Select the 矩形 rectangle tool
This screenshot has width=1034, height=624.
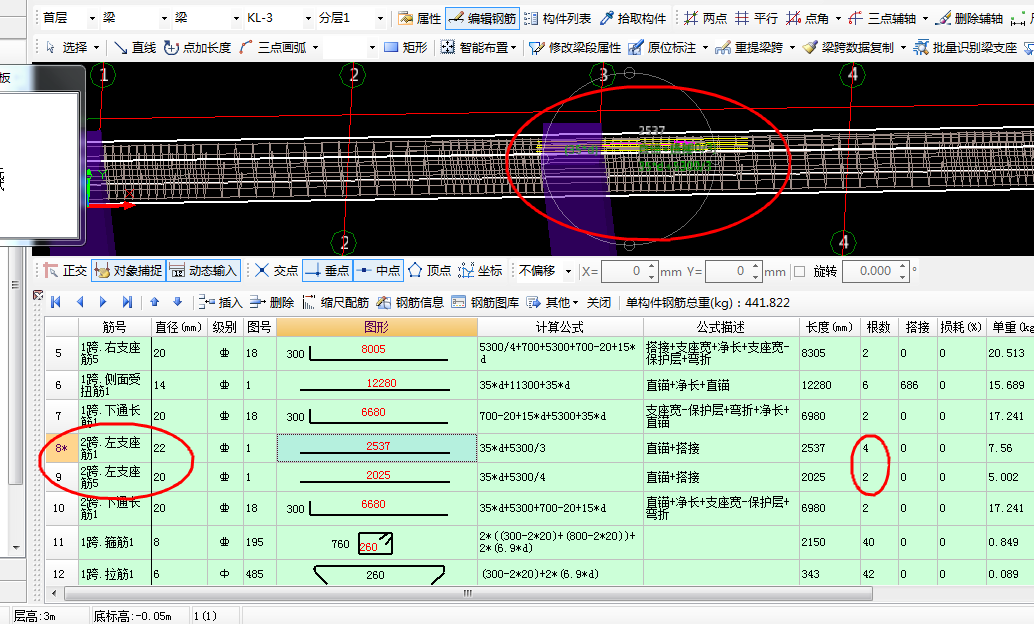click(x=406, y=47)
